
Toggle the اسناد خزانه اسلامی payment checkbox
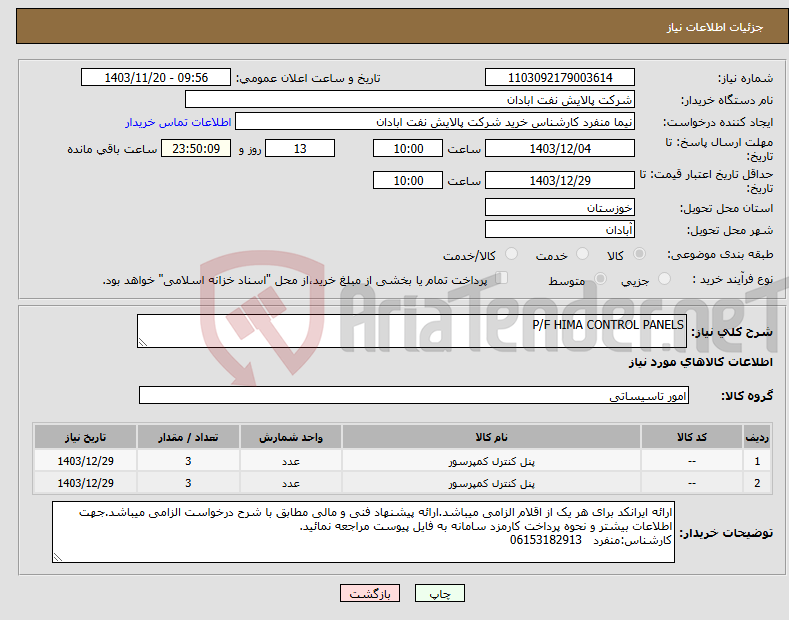tap(502, 278)
